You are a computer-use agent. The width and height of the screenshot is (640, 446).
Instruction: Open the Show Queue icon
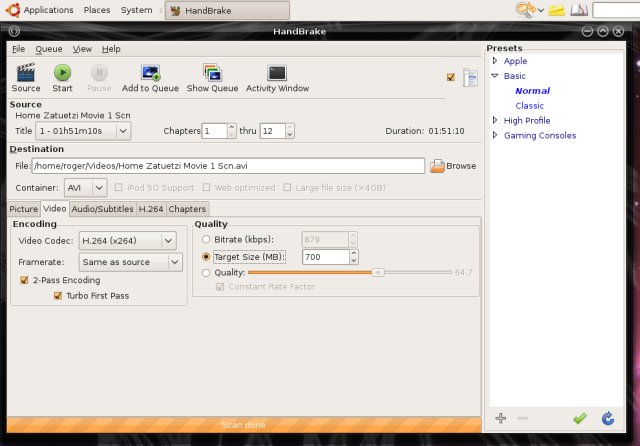(212, 73)
